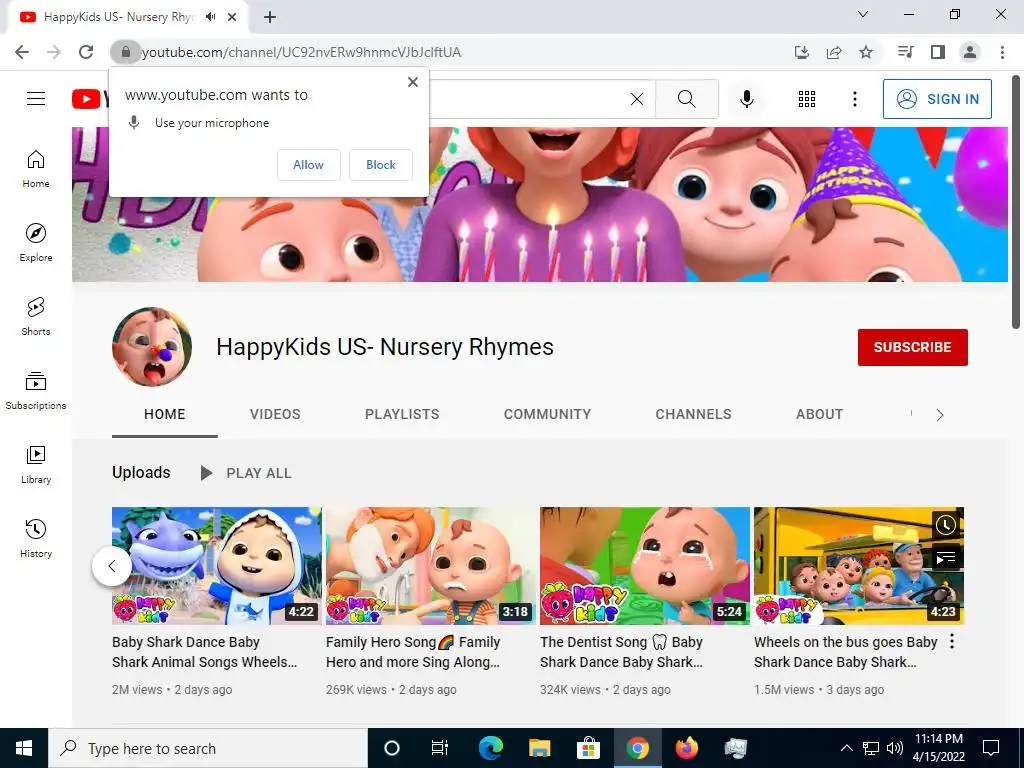The width and height of the screenshot is (1024, 768).
Task: Switch to the COMMUNITY tab
Action: (547, 414)
